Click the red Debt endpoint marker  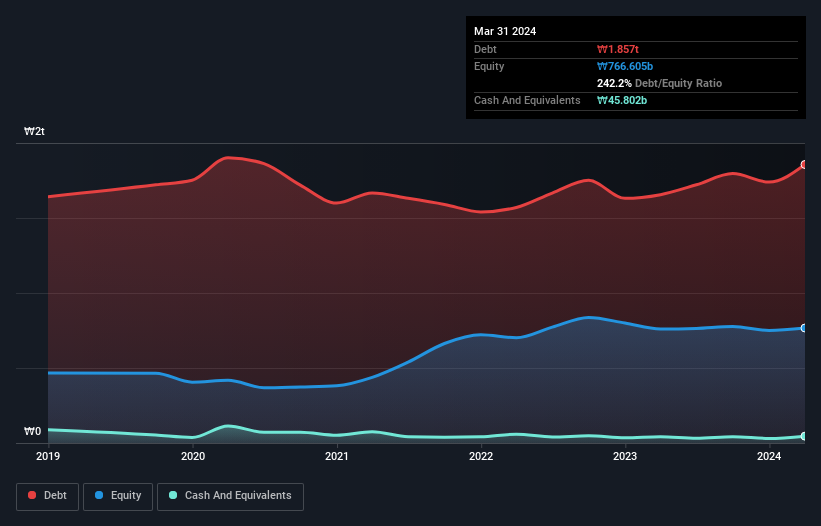(804, 165)
